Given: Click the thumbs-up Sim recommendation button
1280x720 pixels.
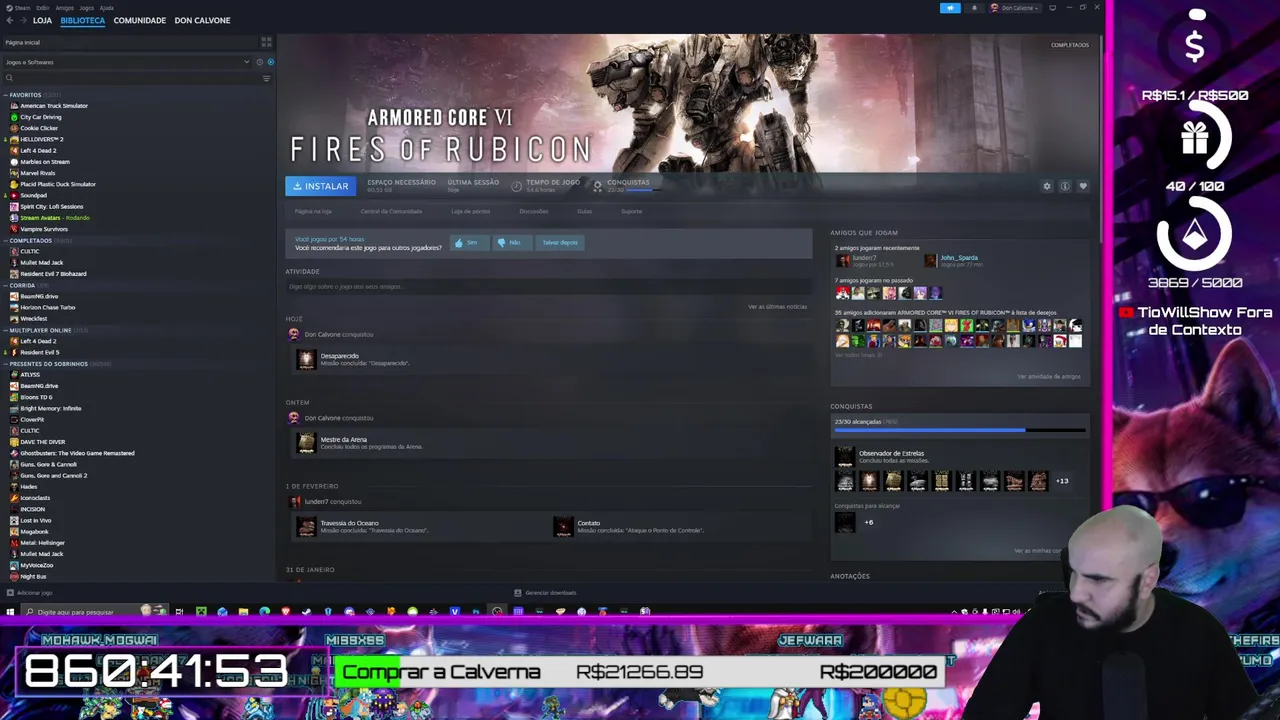Looking at the screenshot, I should tap(469, 242).
